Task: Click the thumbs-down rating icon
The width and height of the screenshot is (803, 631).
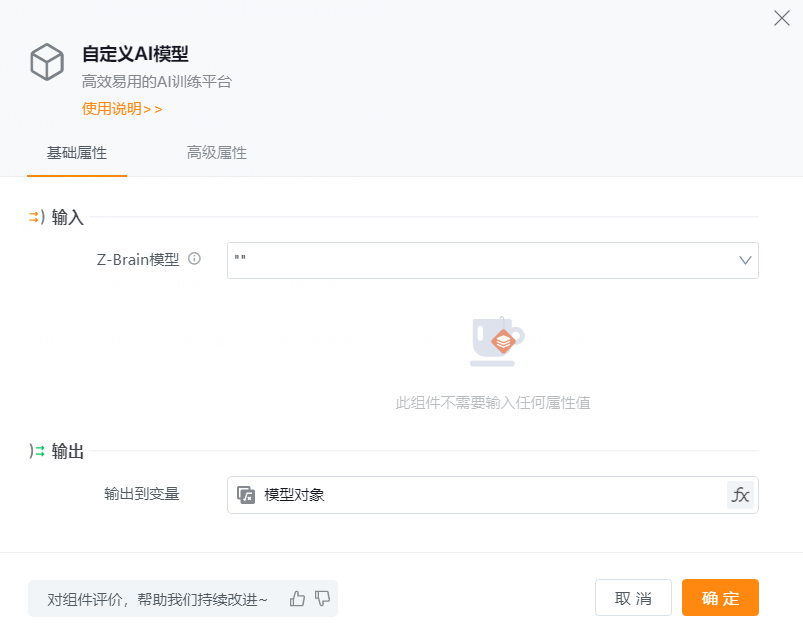Action: tap(322, 598)
